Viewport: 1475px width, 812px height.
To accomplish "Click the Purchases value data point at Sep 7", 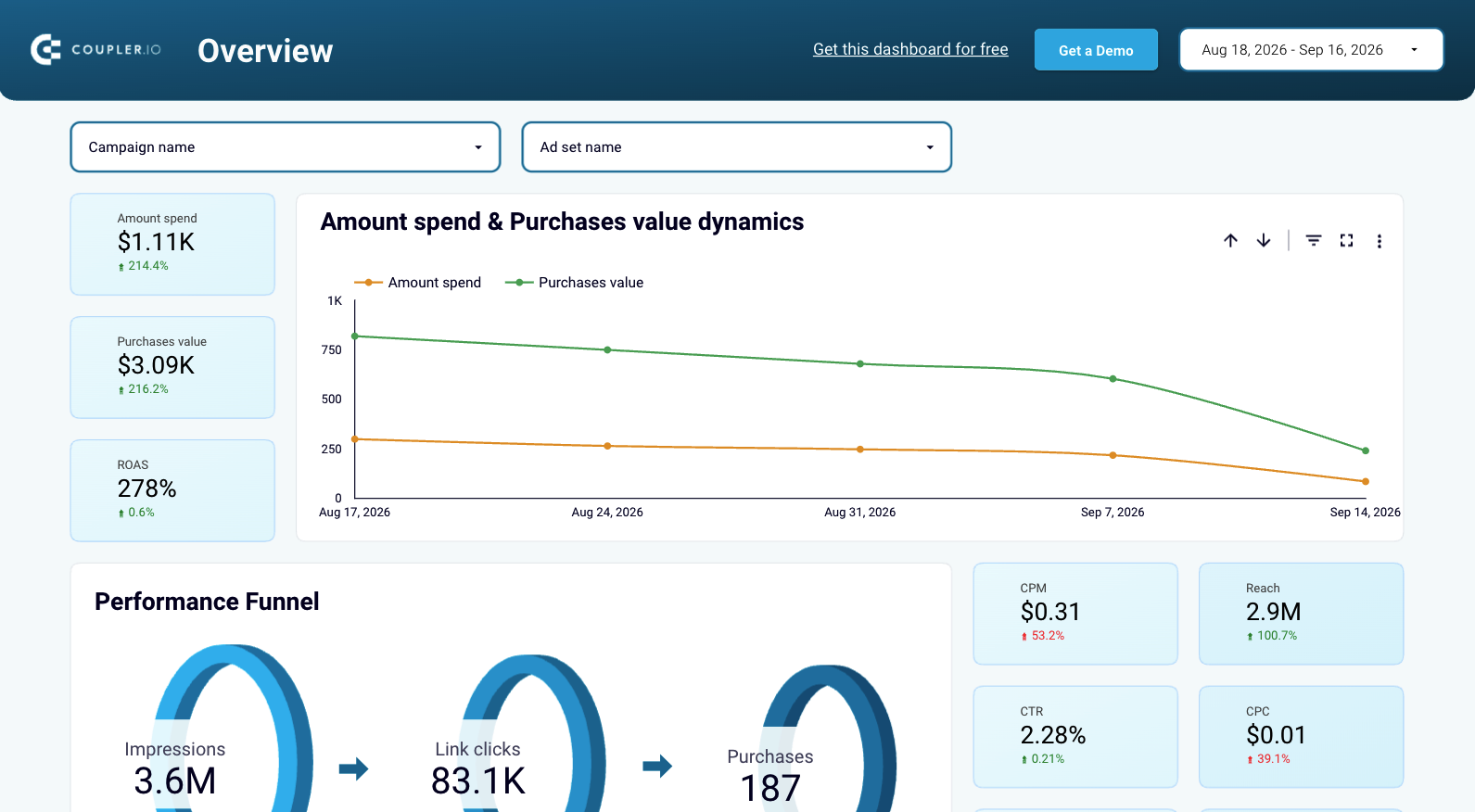I will pos(1113,379).
